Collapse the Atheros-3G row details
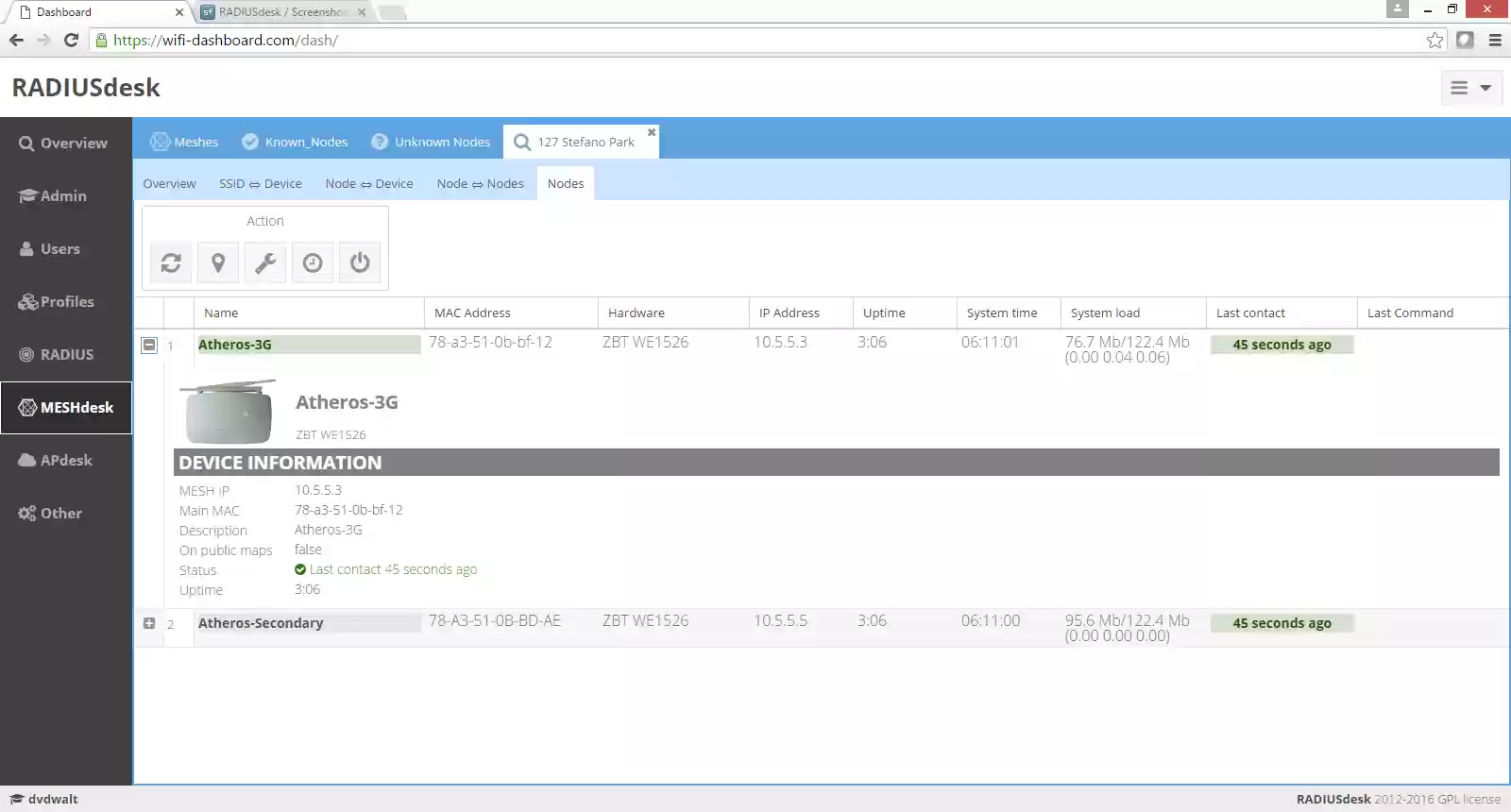1511x812 pixels. point(149,345)
